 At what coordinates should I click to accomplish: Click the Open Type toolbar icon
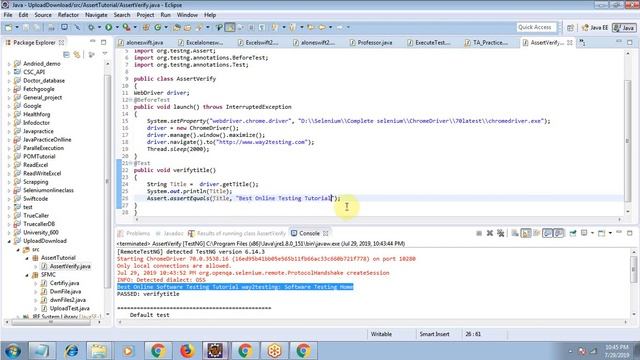click(176, 27)
